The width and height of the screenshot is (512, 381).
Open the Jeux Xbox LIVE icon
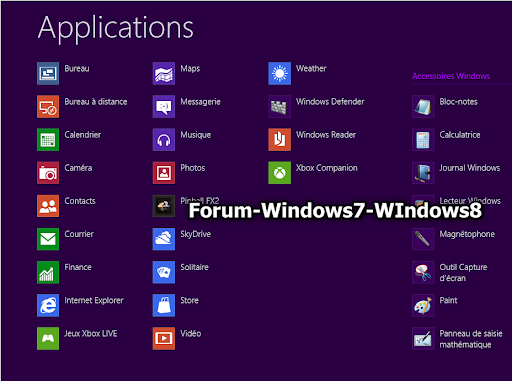[48, 338]
